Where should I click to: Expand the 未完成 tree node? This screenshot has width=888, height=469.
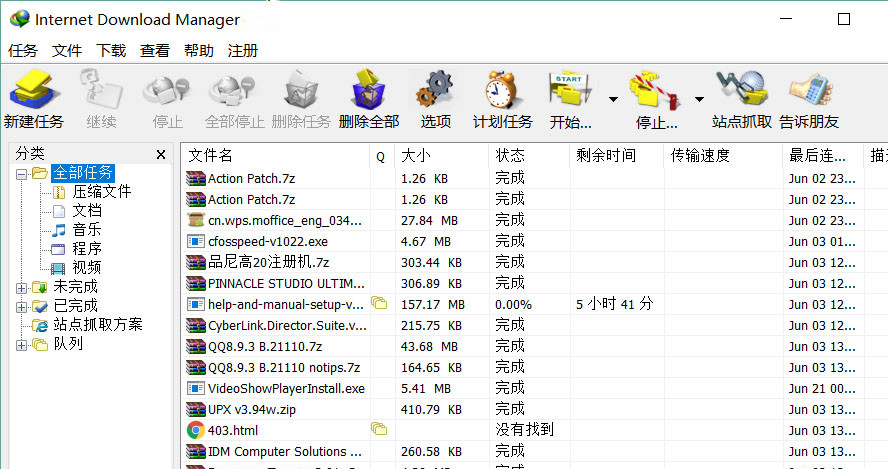click(22, 288)
